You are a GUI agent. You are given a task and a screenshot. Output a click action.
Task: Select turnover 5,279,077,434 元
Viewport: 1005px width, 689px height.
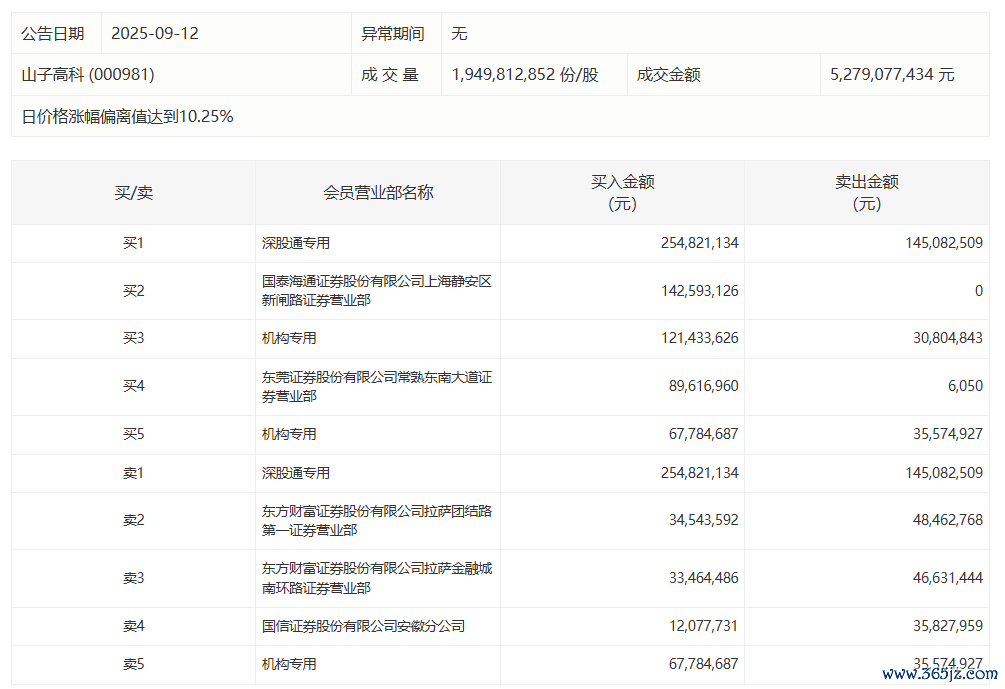[892, 74]
